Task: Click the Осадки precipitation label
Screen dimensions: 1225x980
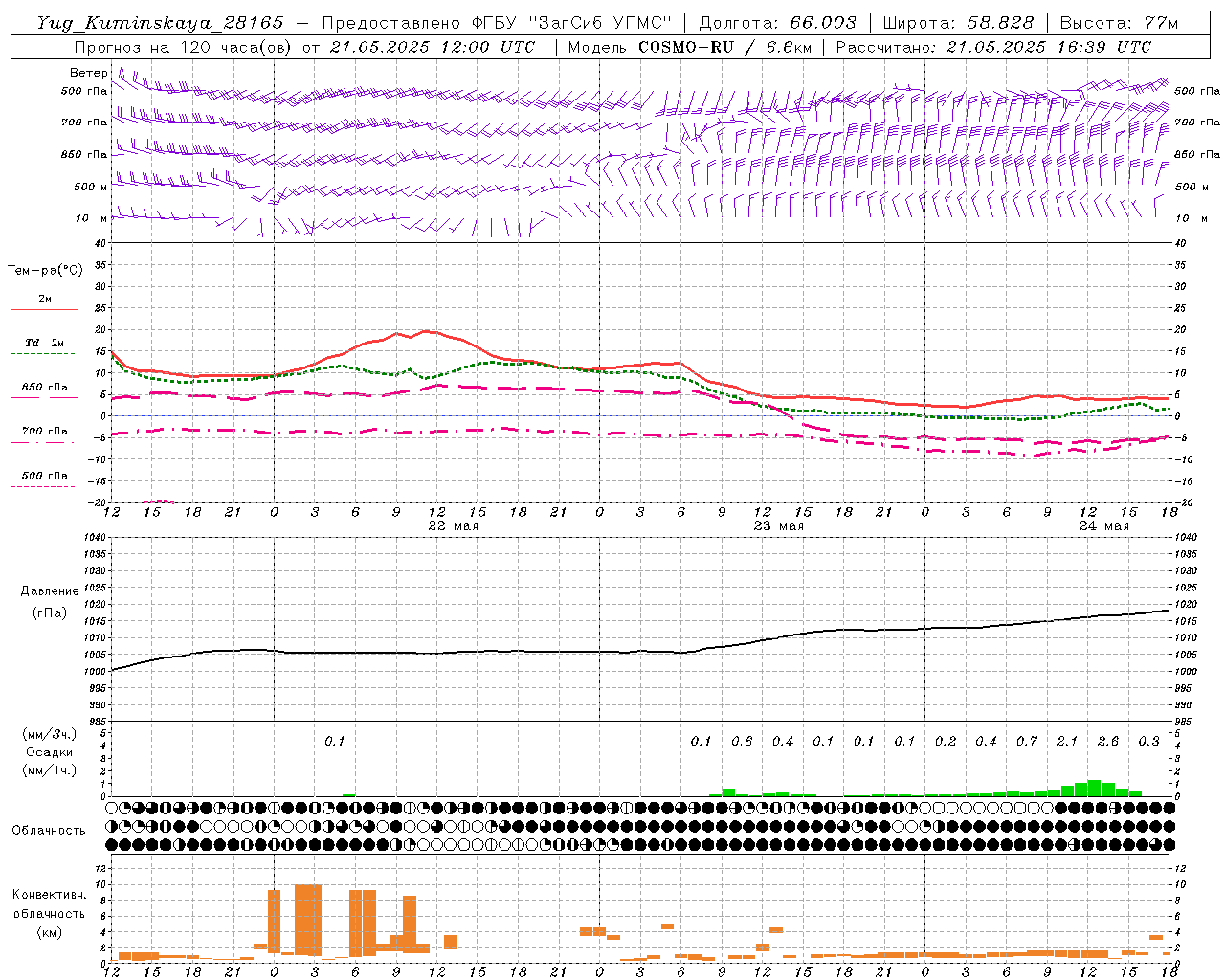Action: (x=49, y=752)
